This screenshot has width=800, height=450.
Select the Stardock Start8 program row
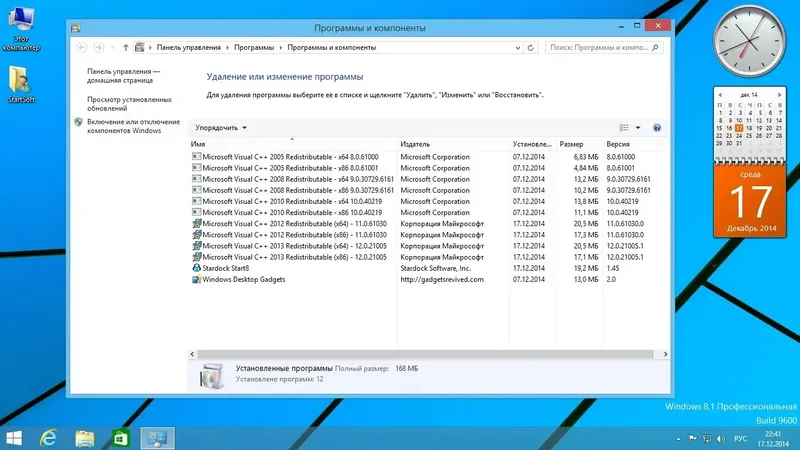tap(428, 268)
